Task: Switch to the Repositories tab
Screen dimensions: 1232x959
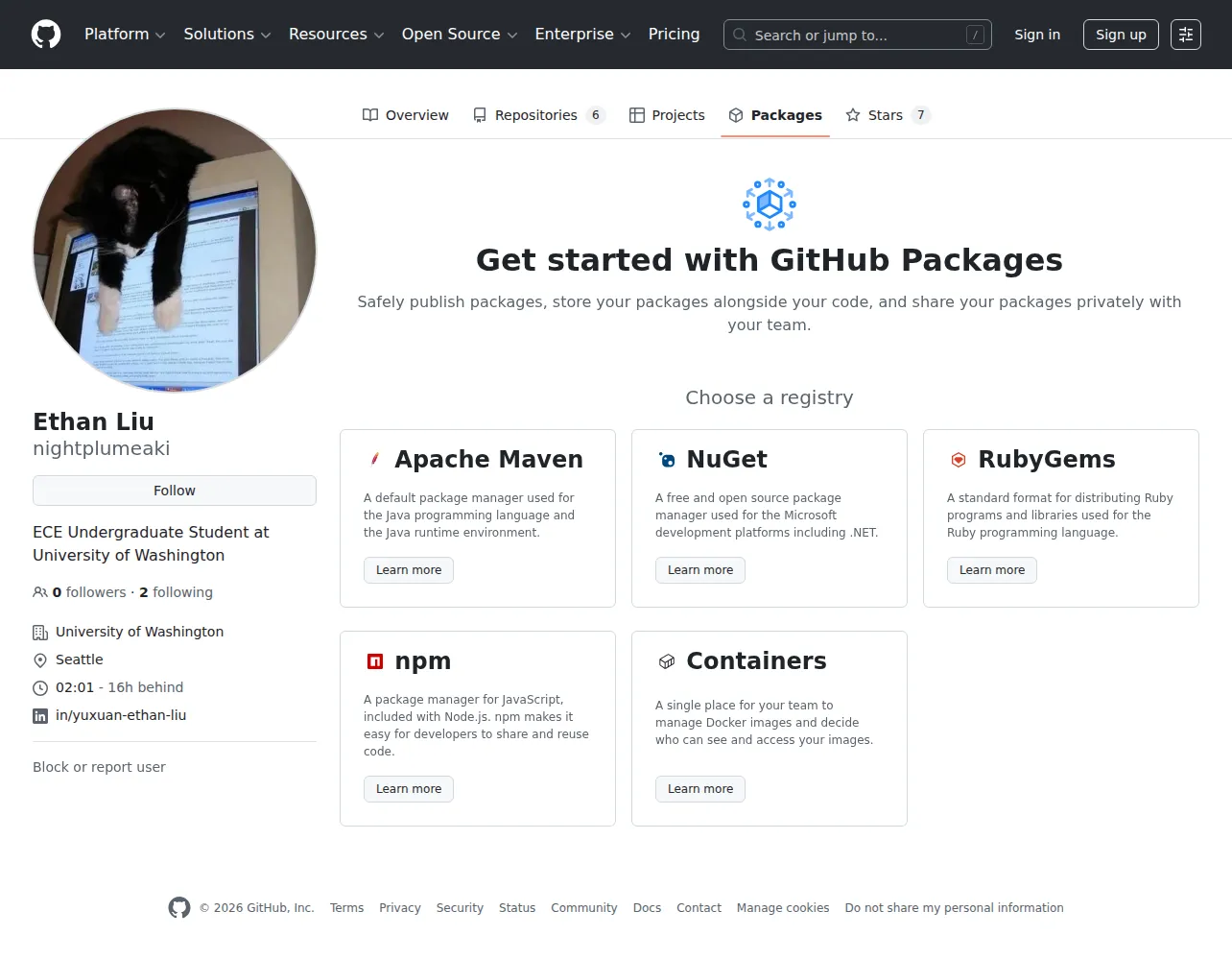Action: (x=538, y=115)
